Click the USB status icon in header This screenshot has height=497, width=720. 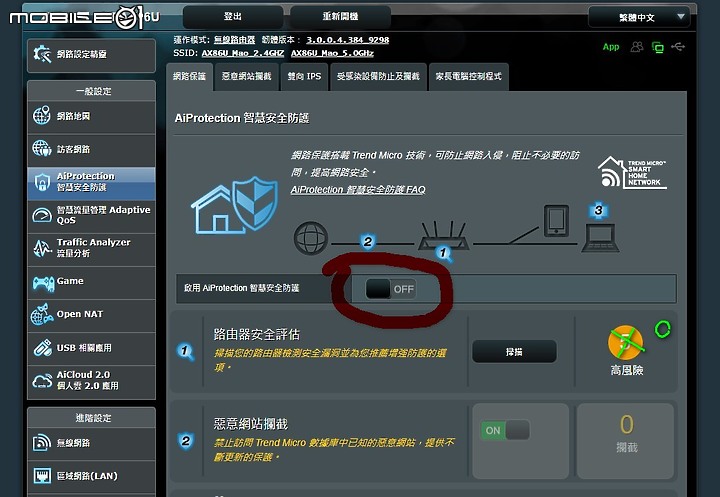pyautogui.click(x=678, y=46)
